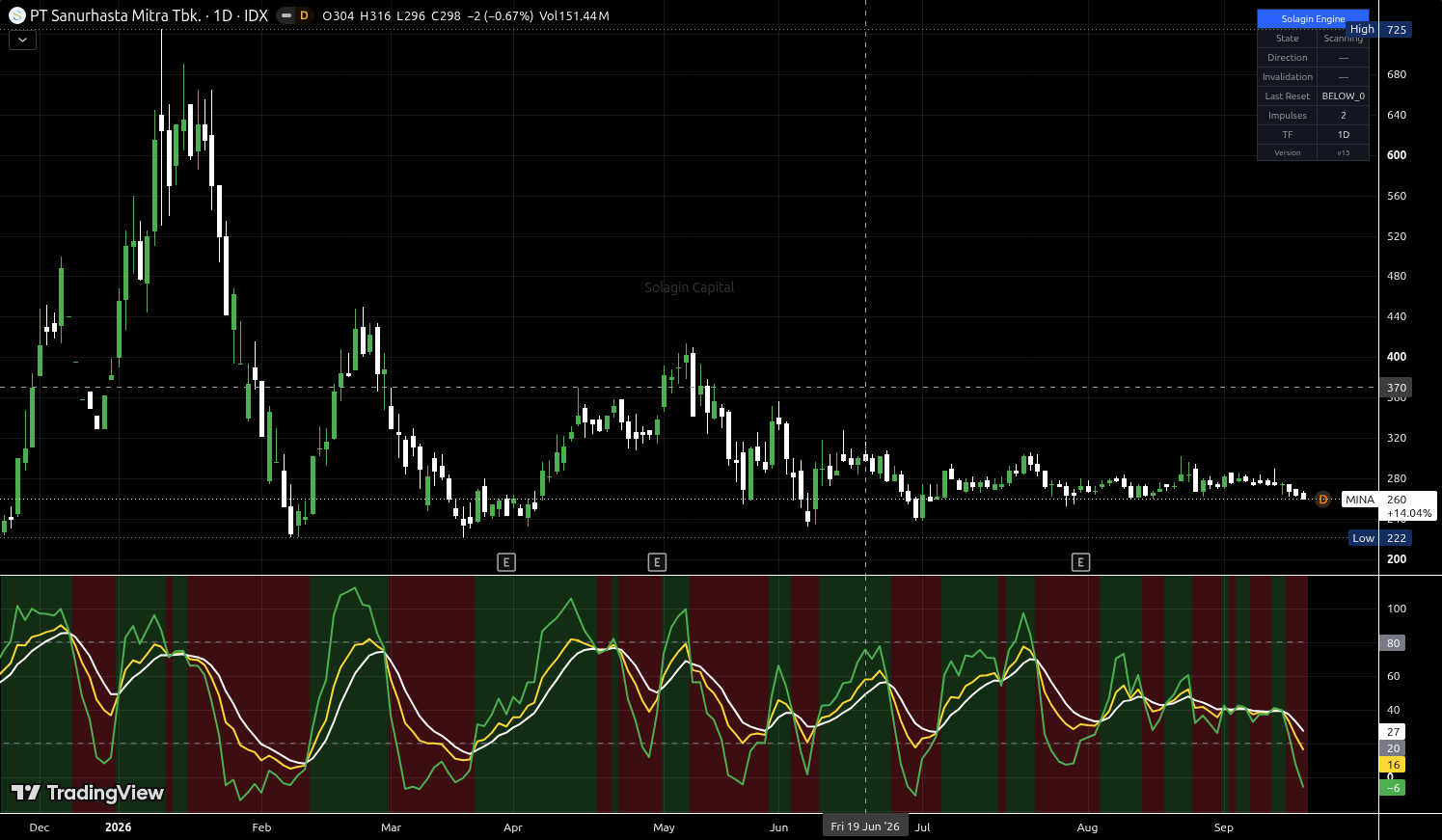
Task: Click the gray 20 level tag
Action: tap(1393, 748)
